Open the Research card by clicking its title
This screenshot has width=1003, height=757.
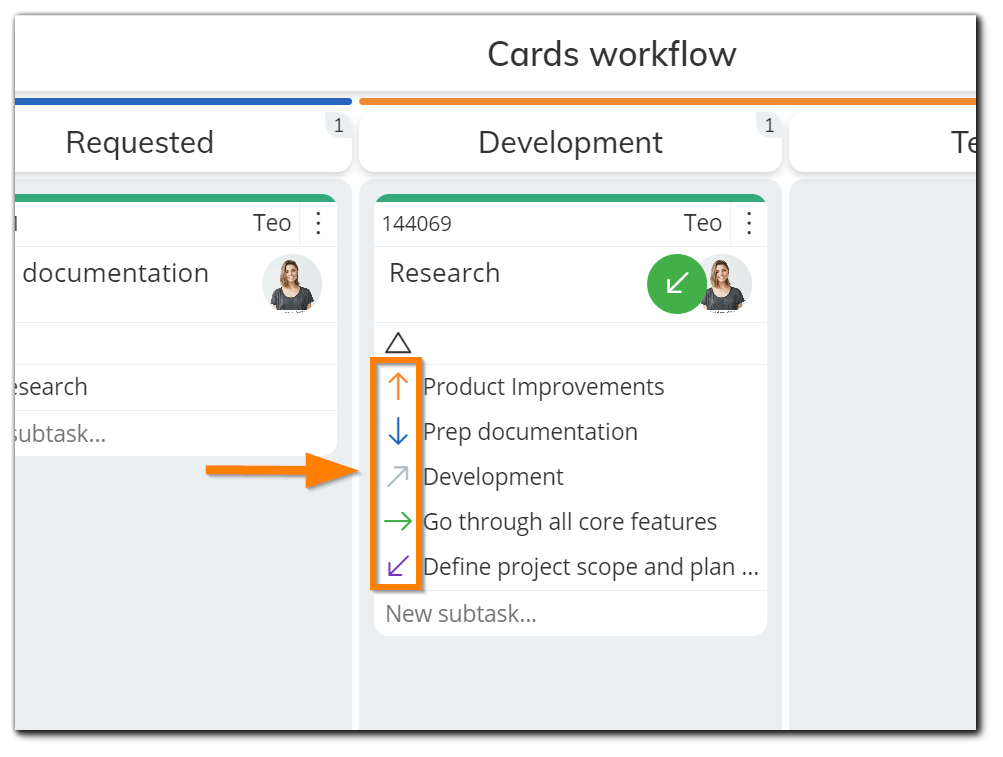click(x=443, y=272)
